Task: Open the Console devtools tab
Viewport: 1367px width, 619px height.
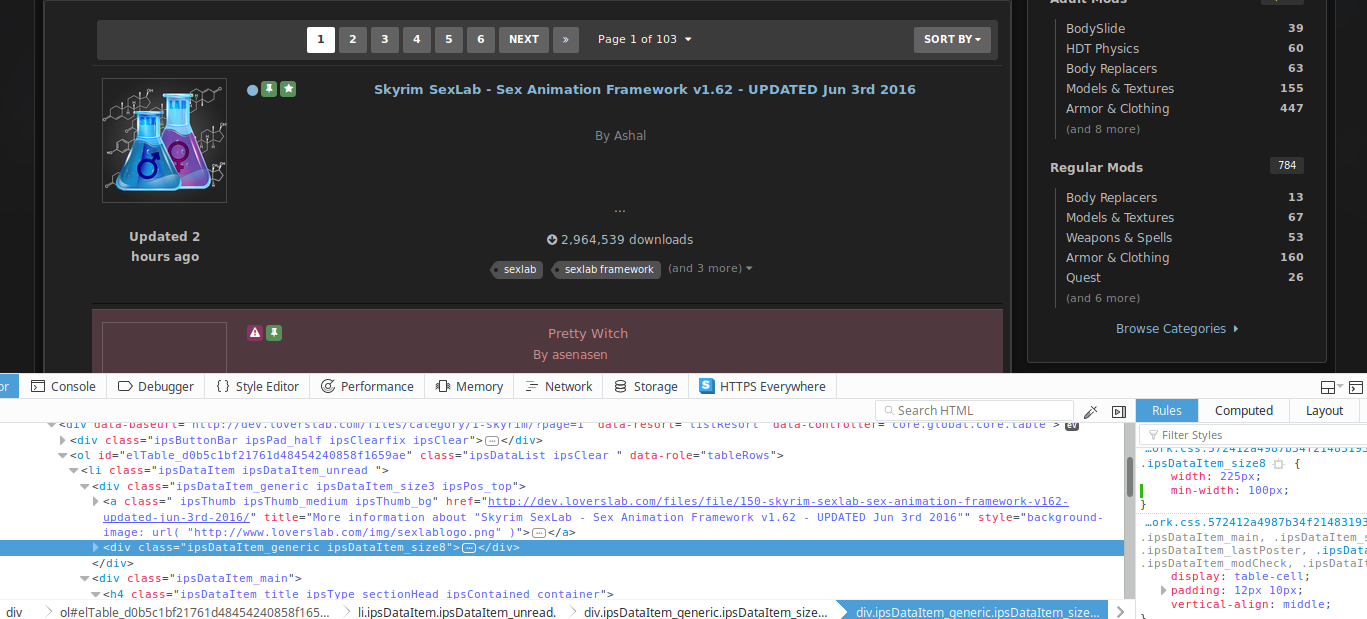Action: (x=63, y=386)
